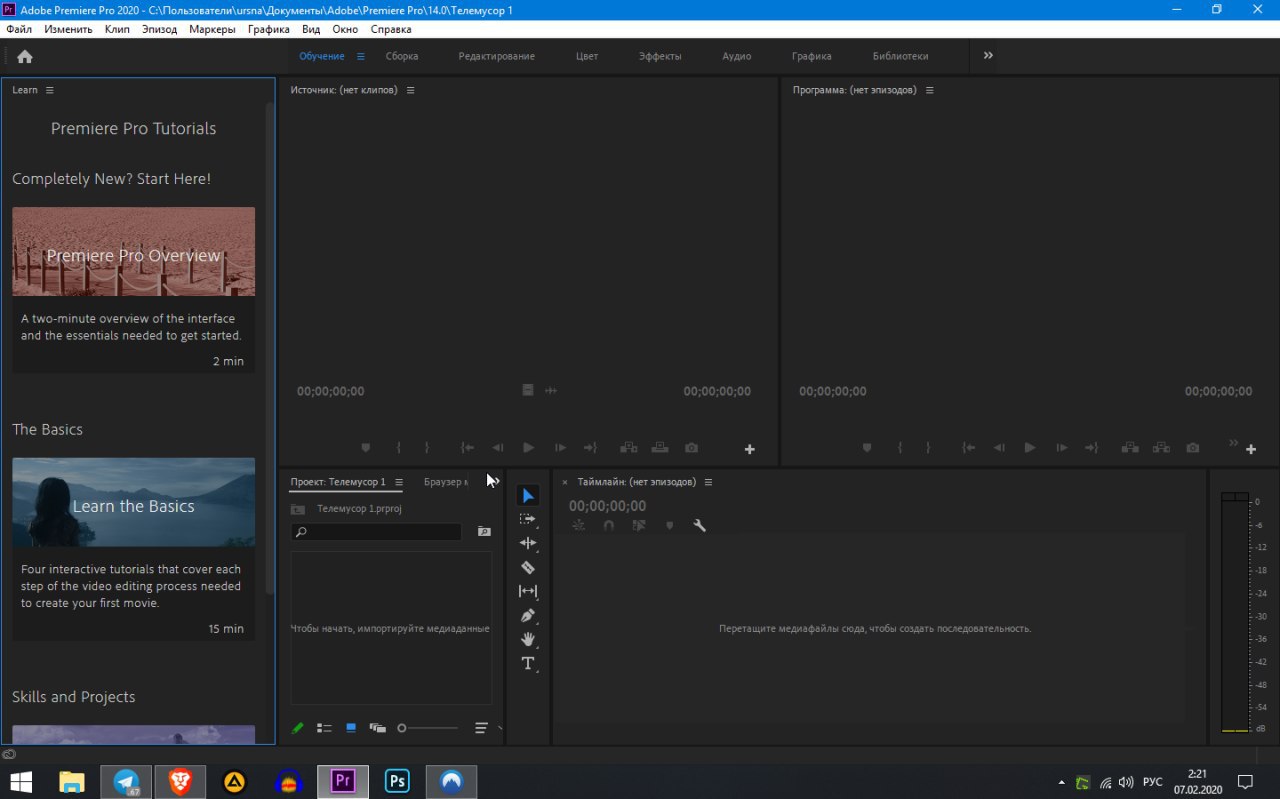1280x799 pixels.
Task: Open Source monitor panel menu
Action: tap(410, 90)
